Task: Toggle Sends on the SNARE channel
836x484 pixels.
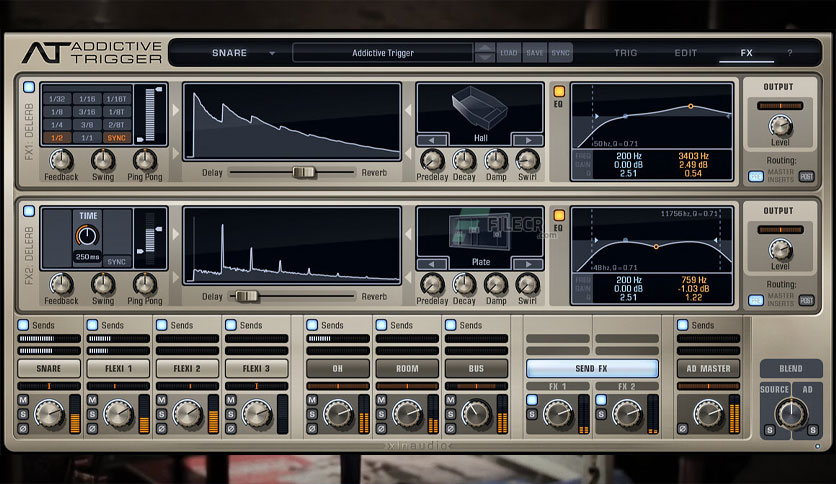Action: pos(23,325)
